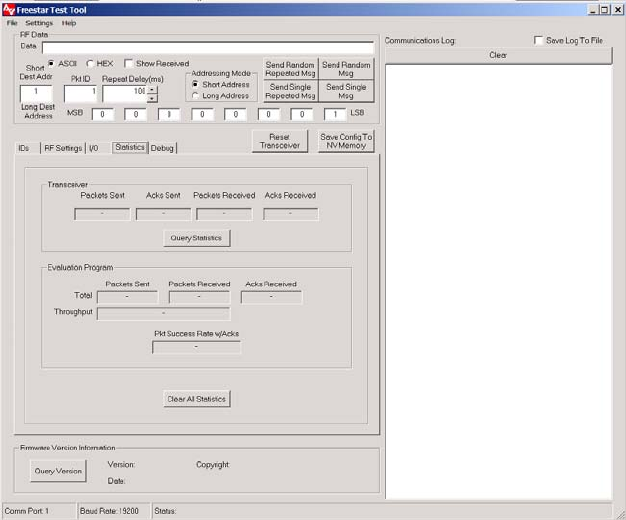The image size is (626, 520).
Task: Click the Throughput field
Action: [163, 314]
